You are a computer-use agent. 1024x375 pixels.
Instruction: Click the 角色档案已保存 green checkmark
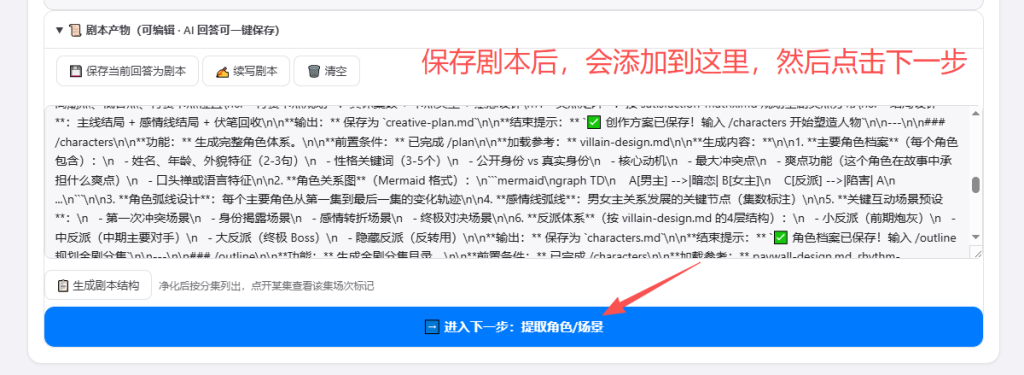[780, 237]
